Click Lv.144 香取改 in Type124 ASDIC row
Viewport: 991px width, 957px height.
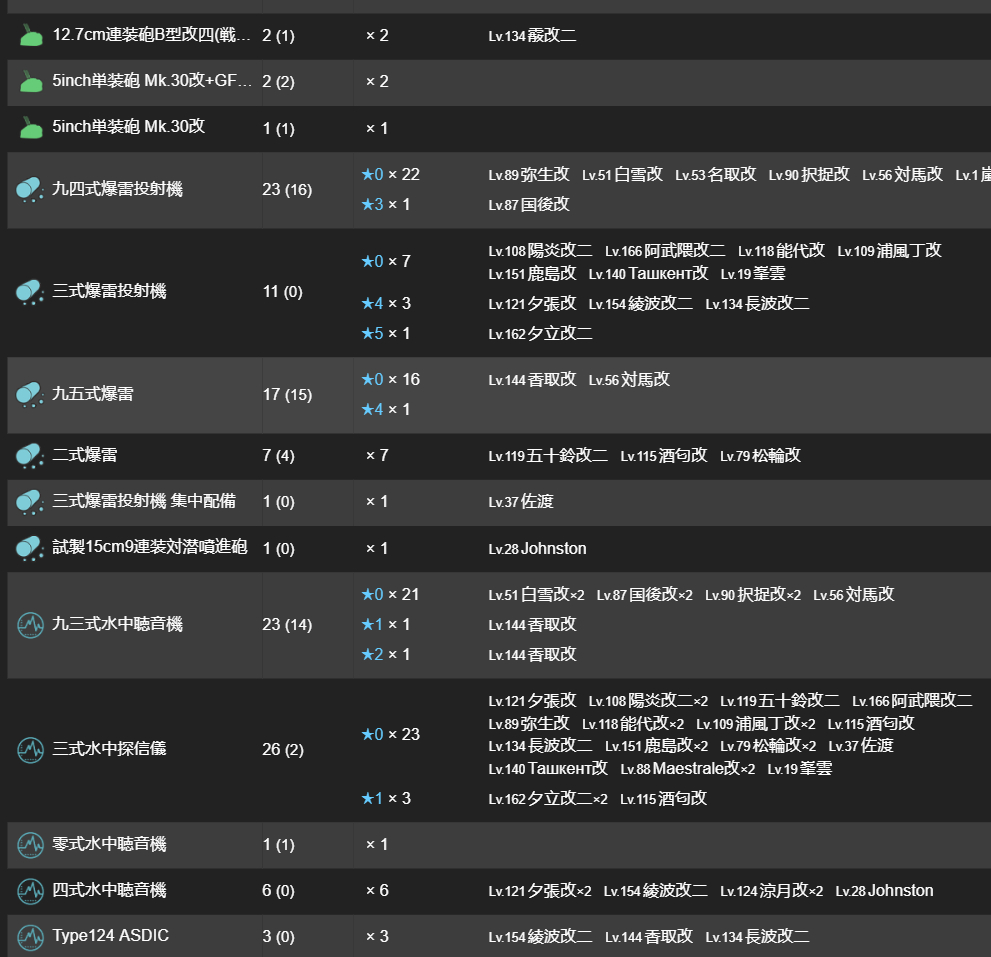click(649, 937)
